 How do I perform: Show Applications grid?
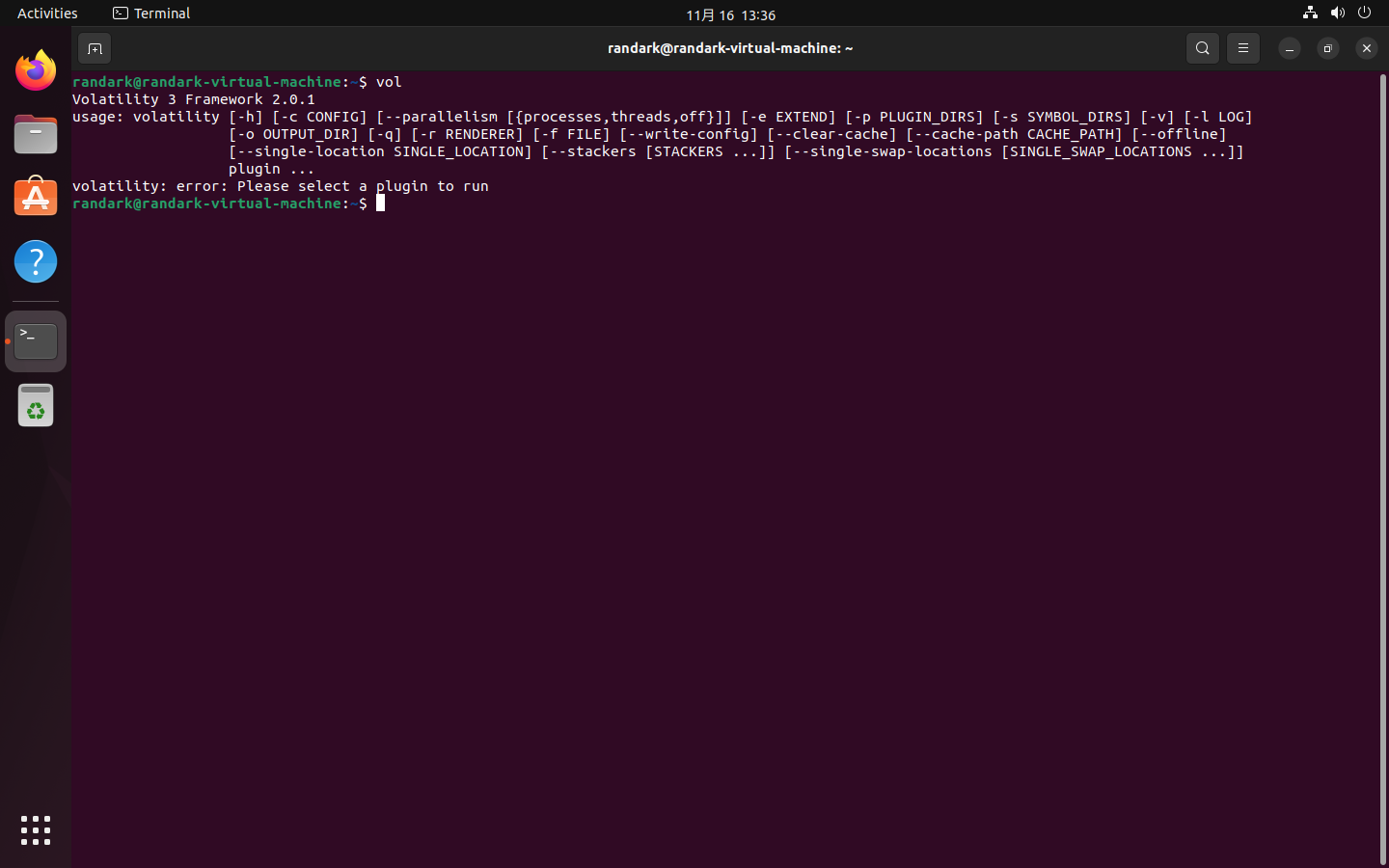36,830
